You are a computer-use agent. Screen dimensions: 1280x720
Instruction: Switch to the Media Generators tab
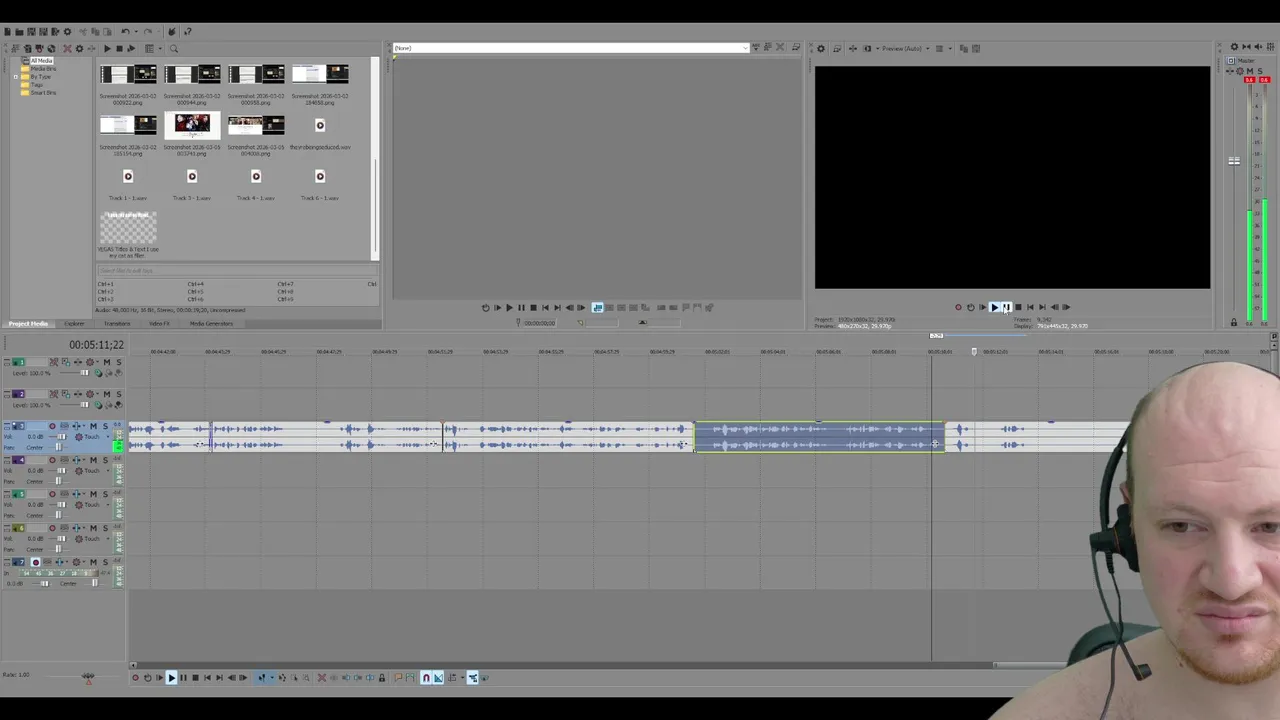tap(211, 324)
